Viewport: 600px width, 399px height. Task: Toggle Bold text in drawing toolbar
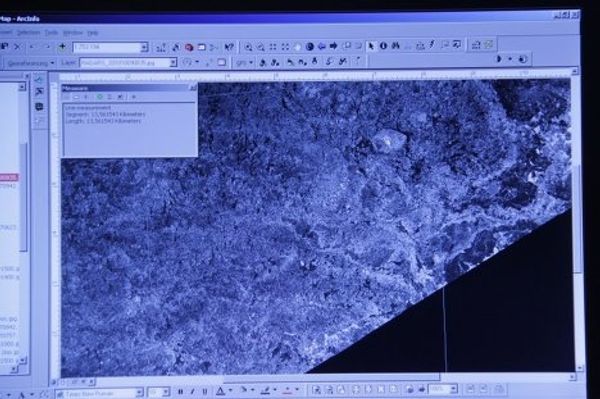point(180,391)
